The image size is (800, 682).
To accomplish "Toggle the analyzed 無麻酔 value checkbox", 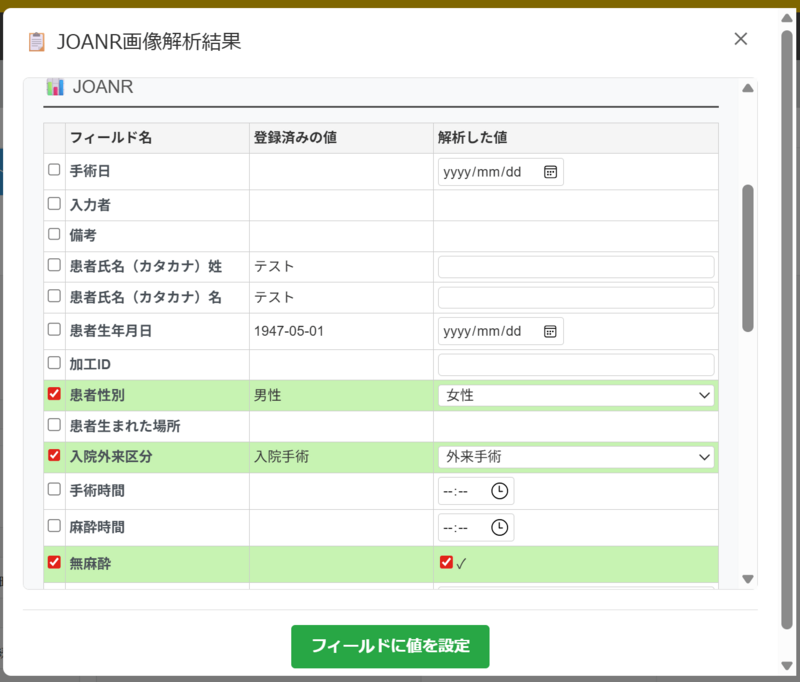I will (x=446, y=562).
